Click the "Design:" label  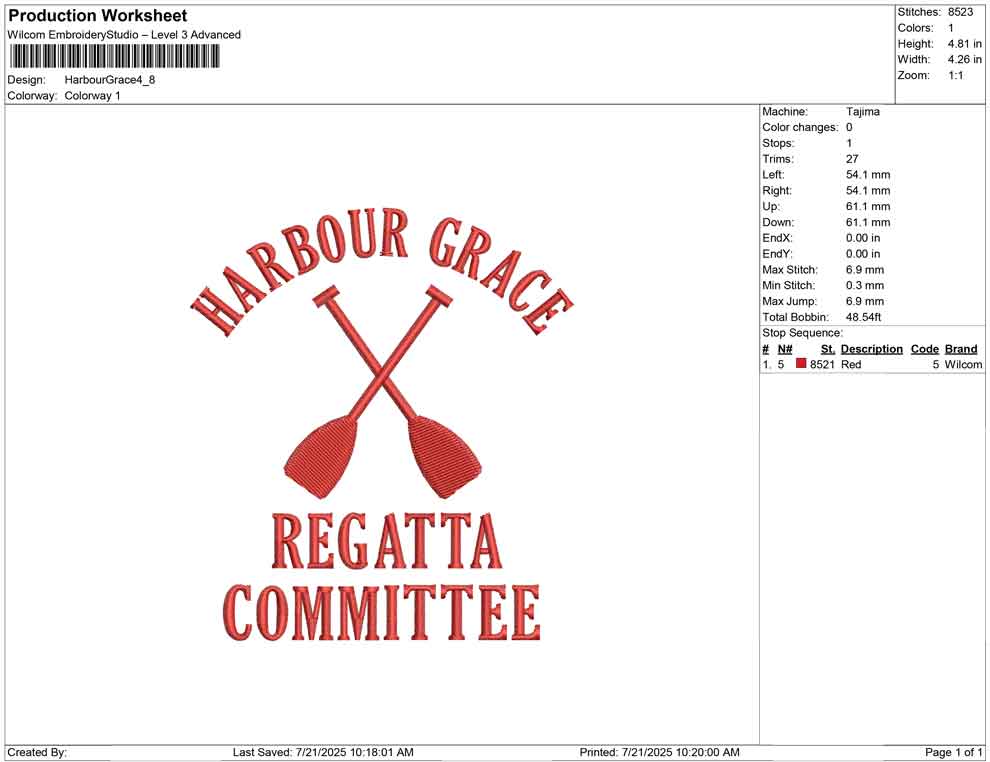pyautogui.click(x=27, y=80)
